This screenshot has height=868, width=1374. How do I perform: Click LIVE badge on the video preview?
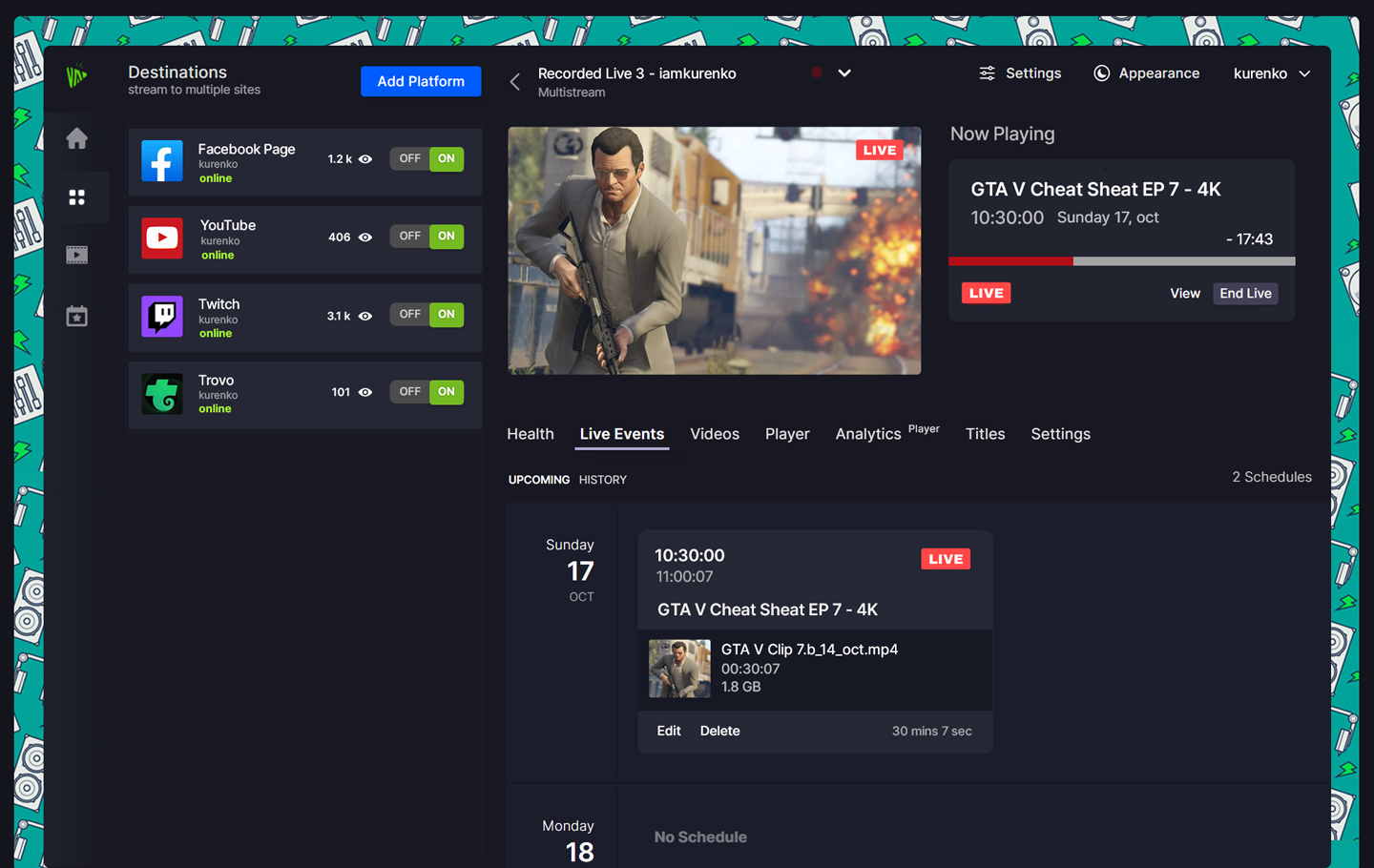click(880, 151)
